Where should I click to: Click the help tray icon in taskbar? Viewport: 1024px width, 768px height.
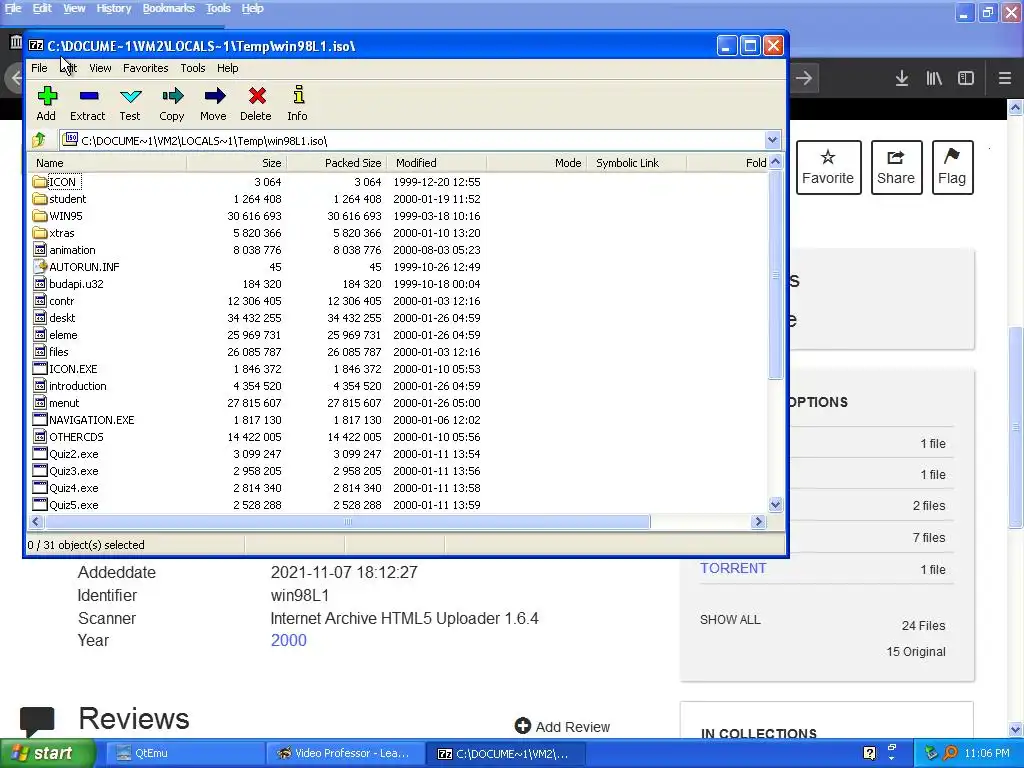pos(869,753)
